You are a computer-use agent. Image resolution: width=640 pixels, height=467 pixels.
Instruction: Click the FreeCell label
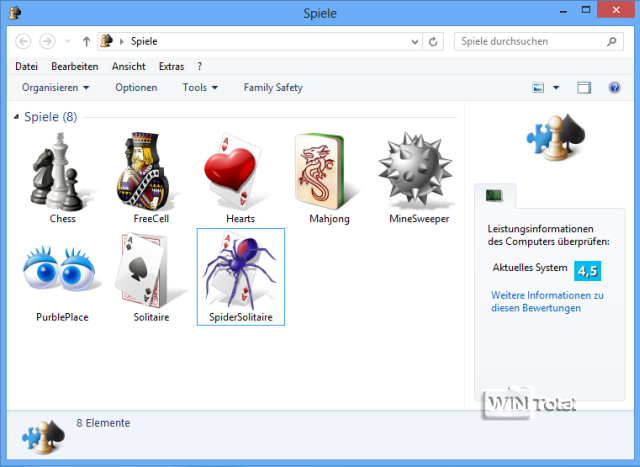[151, 218]
